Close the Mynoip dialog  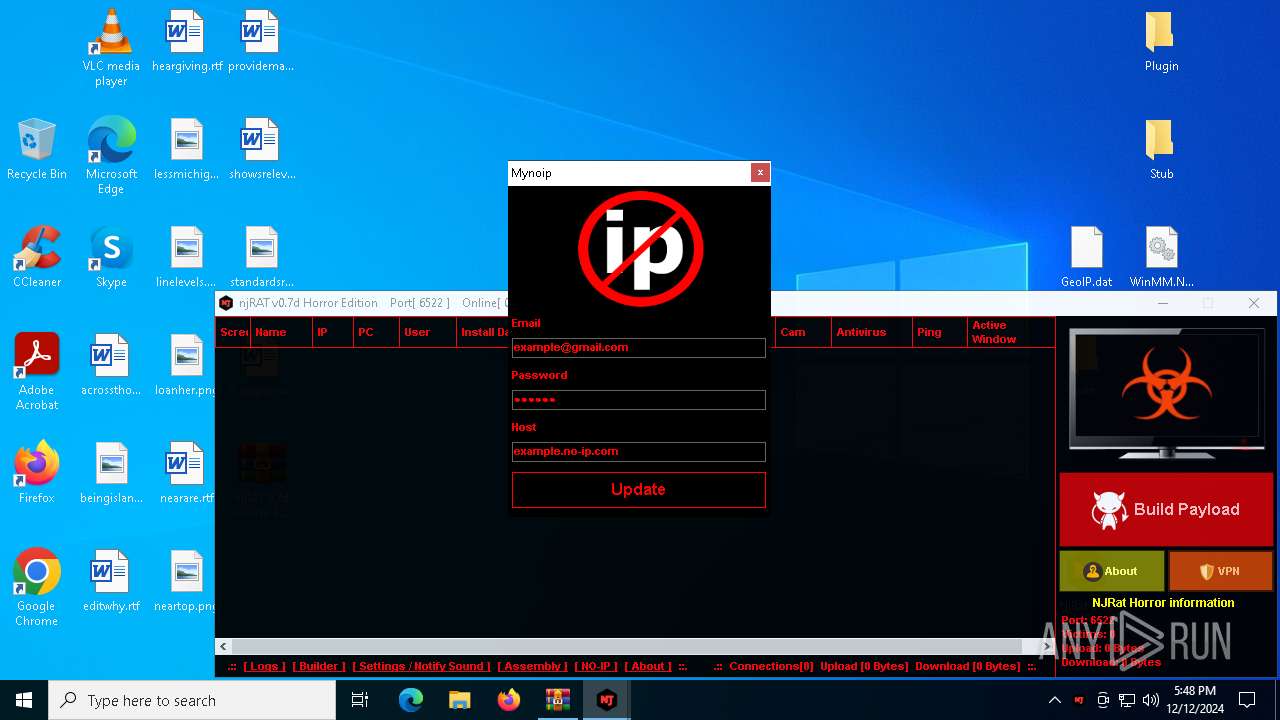tap(760, 172)
